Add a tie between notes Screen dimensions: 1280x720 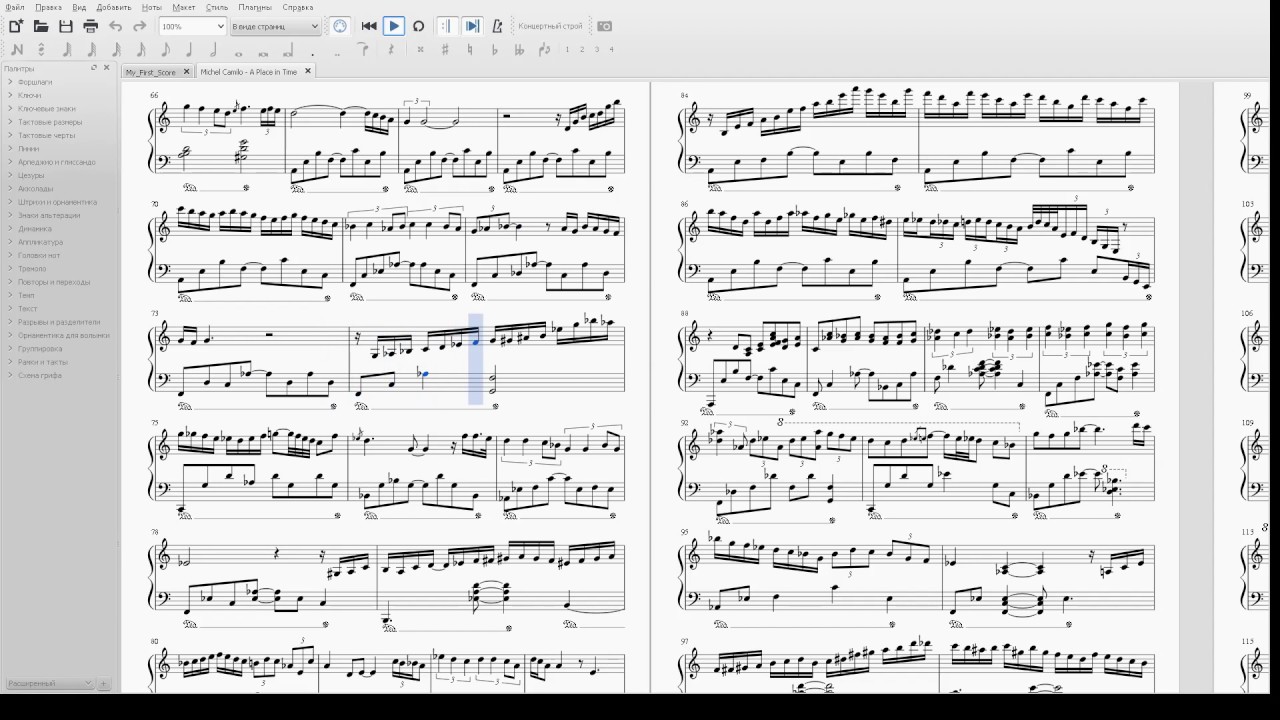[364, 49]
